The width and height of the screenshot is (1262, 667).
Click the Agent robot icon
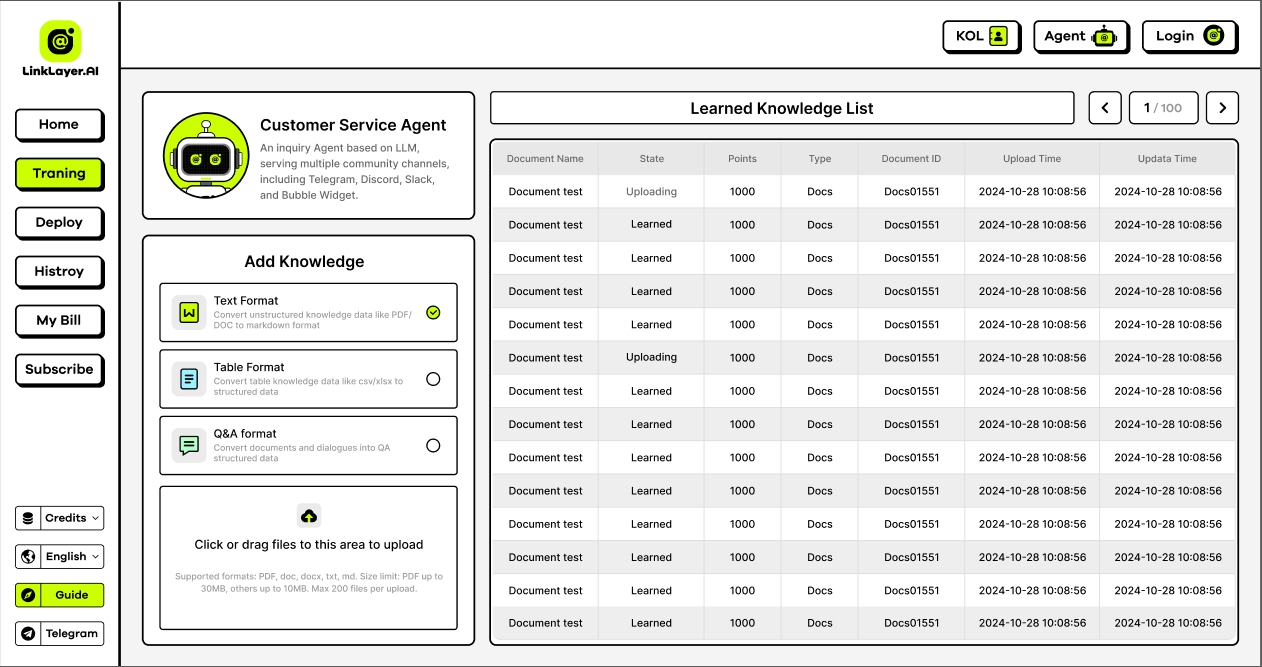tap(1103, 36)
